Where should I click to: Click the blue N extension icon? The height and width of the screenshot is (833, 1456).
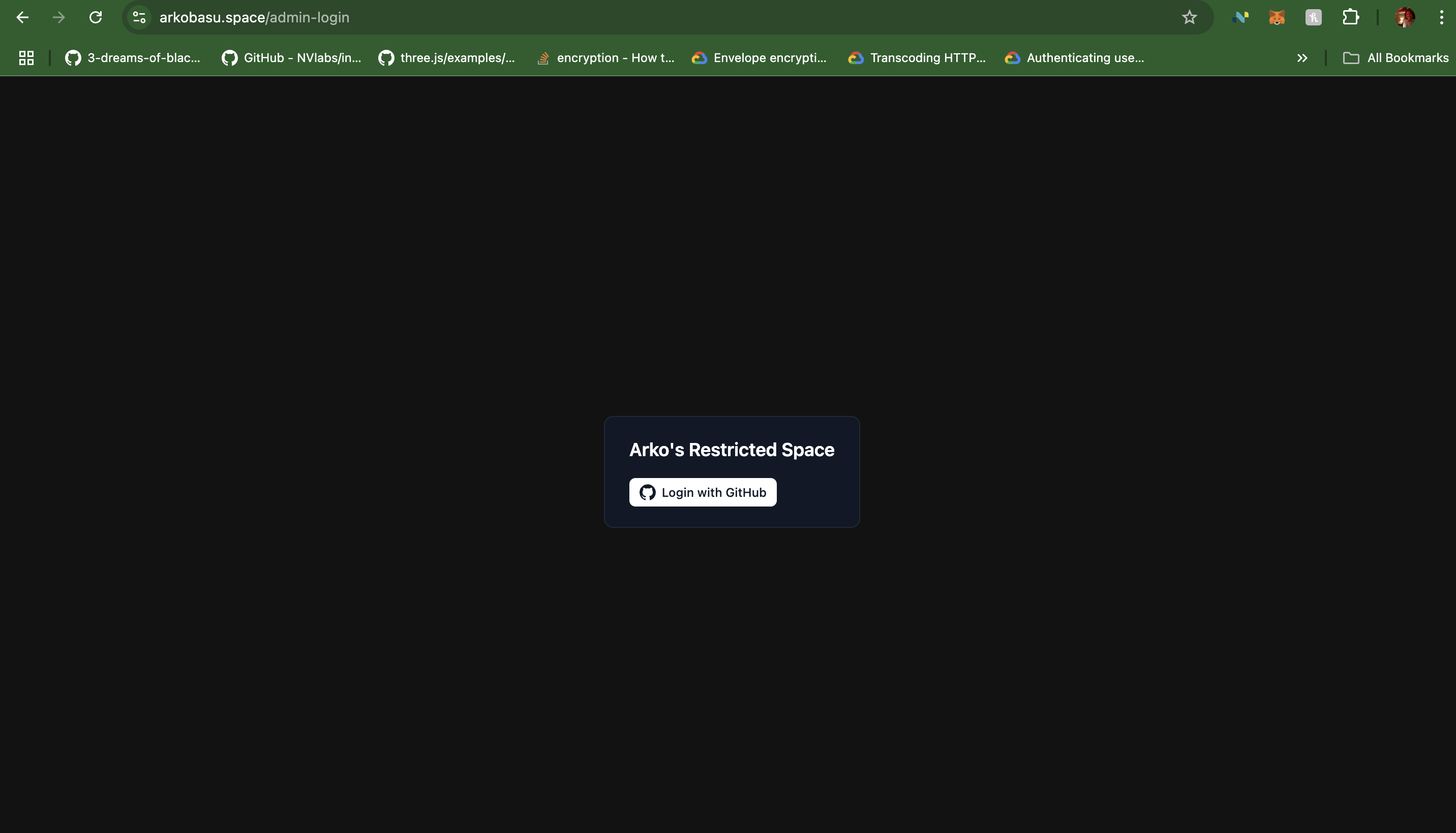[x=1240, y=17]
